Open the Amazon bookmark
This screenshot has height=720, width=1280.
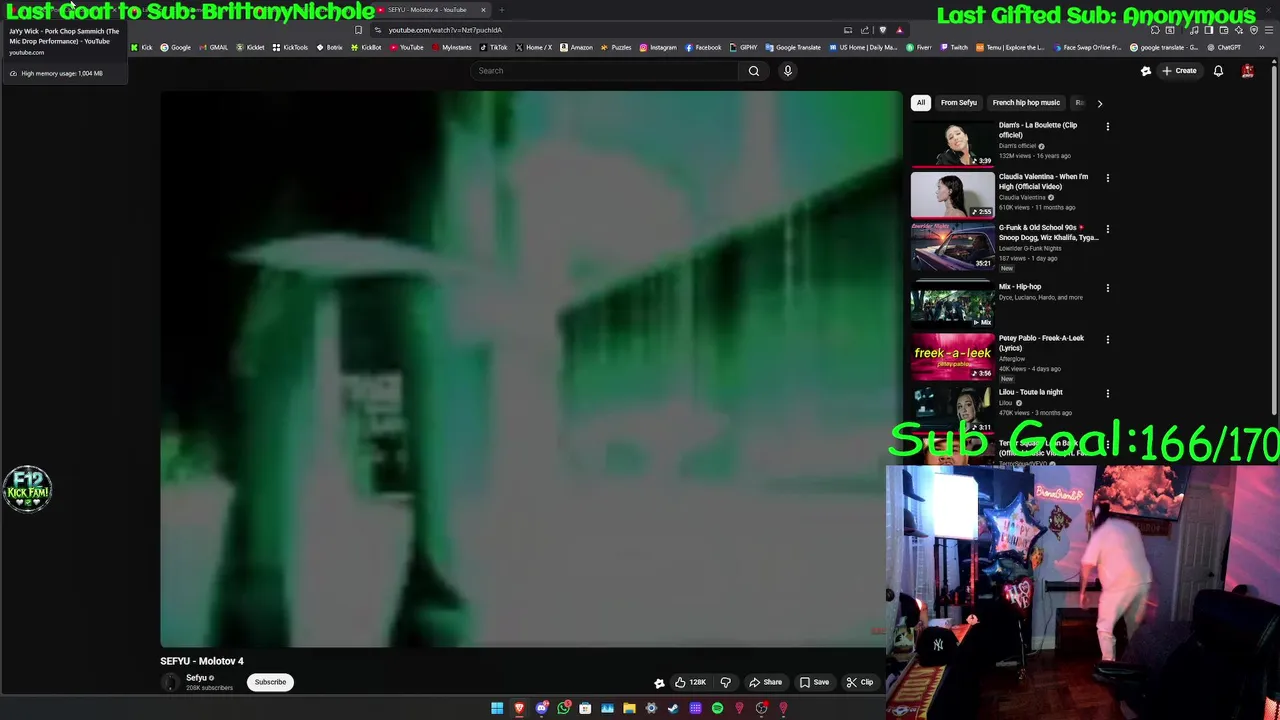576,47
